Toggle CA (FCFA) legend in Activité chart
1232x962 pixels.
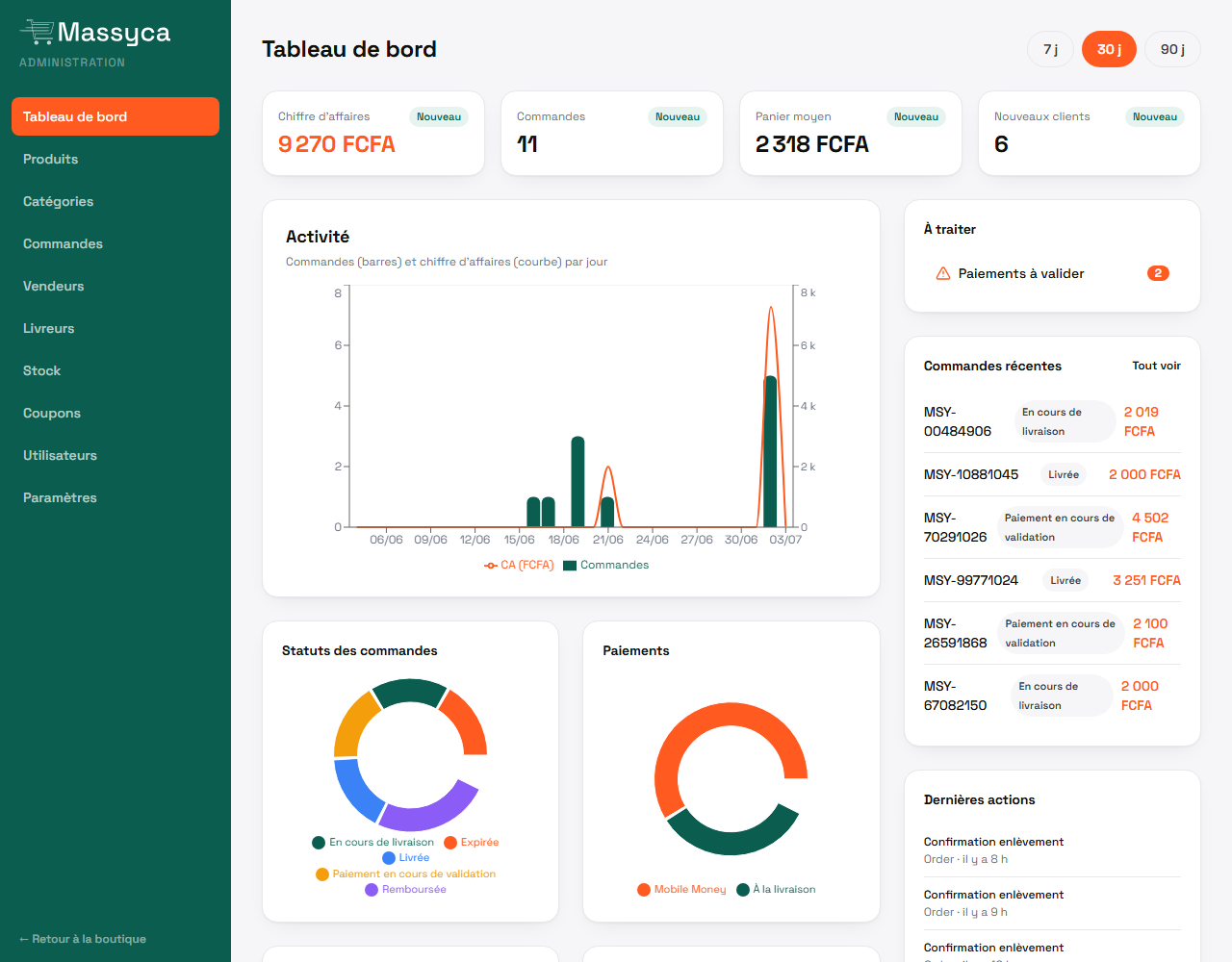coord(519,565)
